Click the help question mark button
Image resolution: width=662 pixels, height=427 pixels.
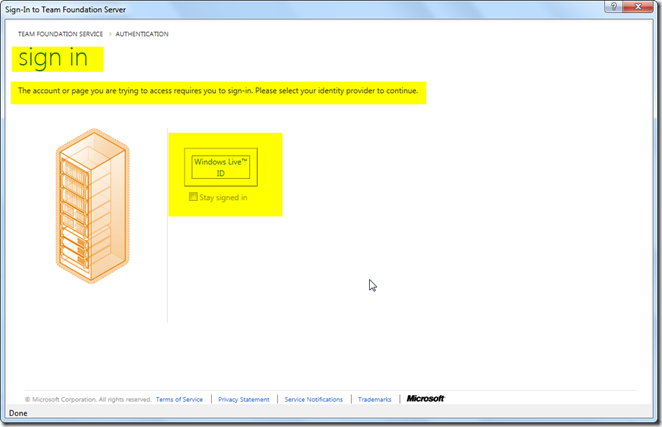tap(613, 6)
